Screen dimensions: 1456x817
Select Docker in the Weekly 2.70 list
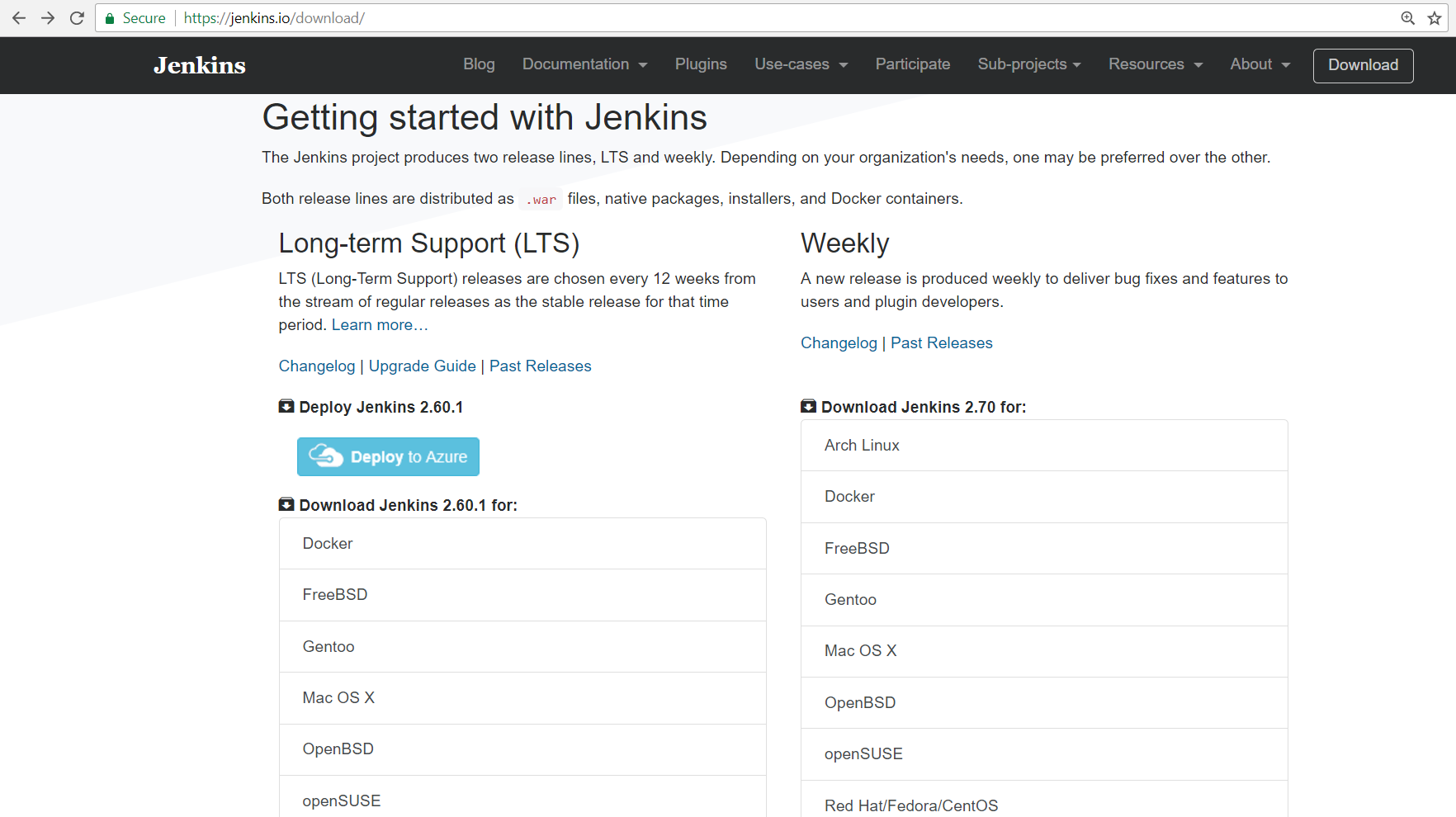(x=1044, y=497)
